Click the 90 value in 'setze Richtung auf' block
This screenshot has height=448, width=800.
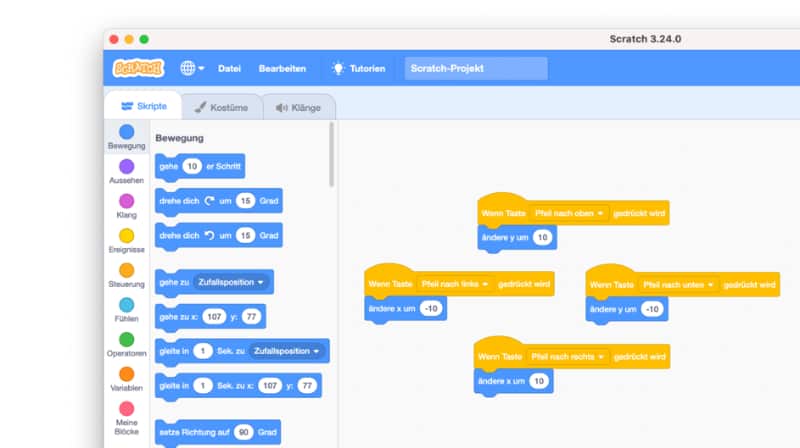(244, 432)
